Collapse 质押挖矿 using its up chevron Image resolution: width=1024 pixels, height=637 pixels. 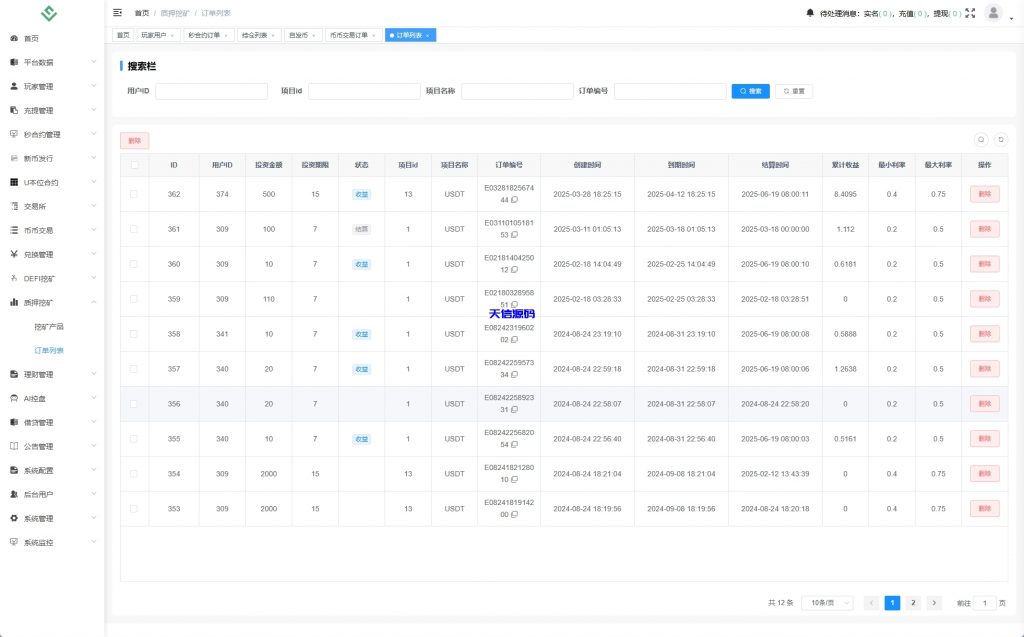[x=93, y=302]
